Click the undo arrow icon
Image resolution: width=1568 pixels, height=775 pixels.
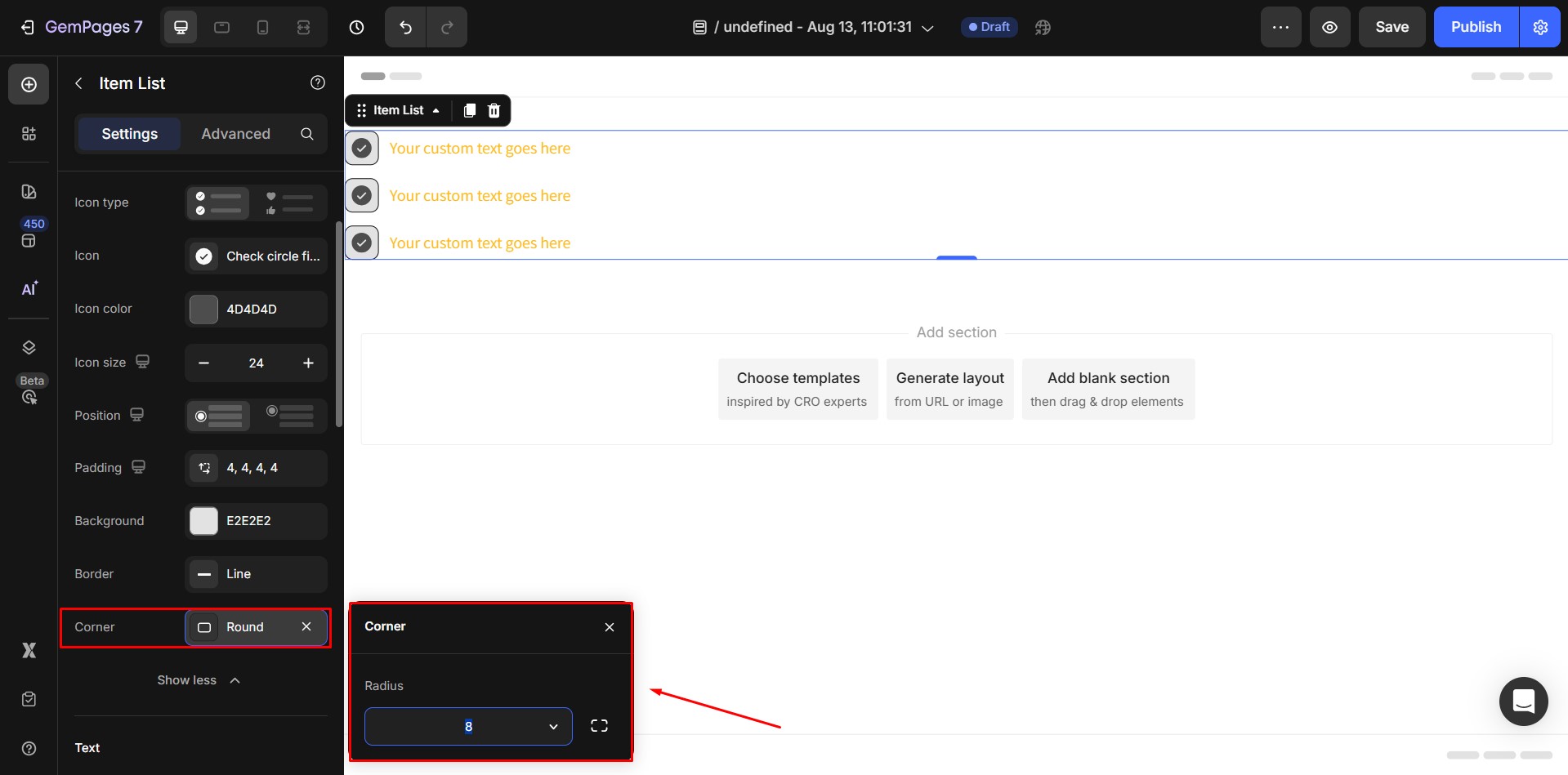[x=405, y=27]
